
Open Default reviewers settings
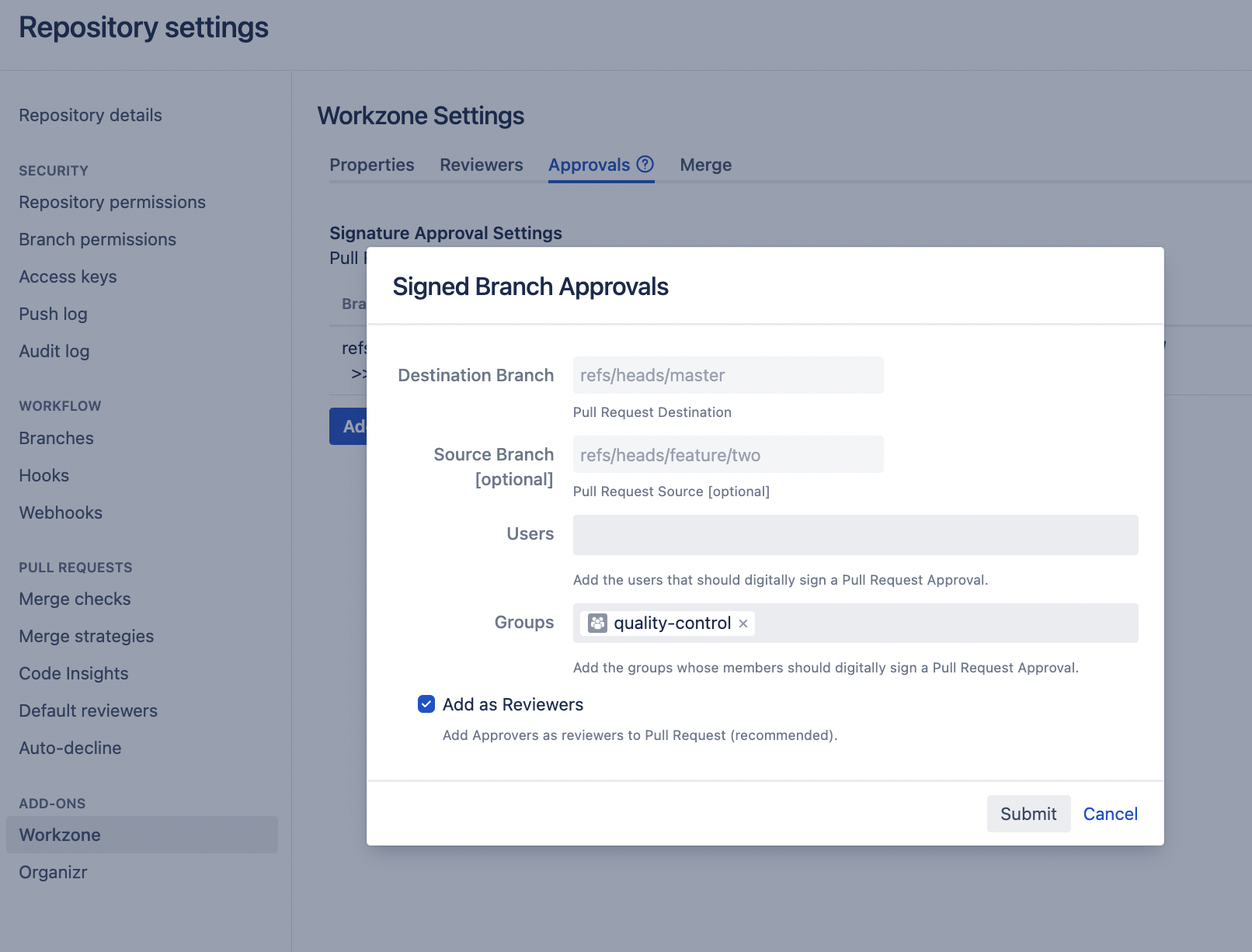[x=88, y=711]
